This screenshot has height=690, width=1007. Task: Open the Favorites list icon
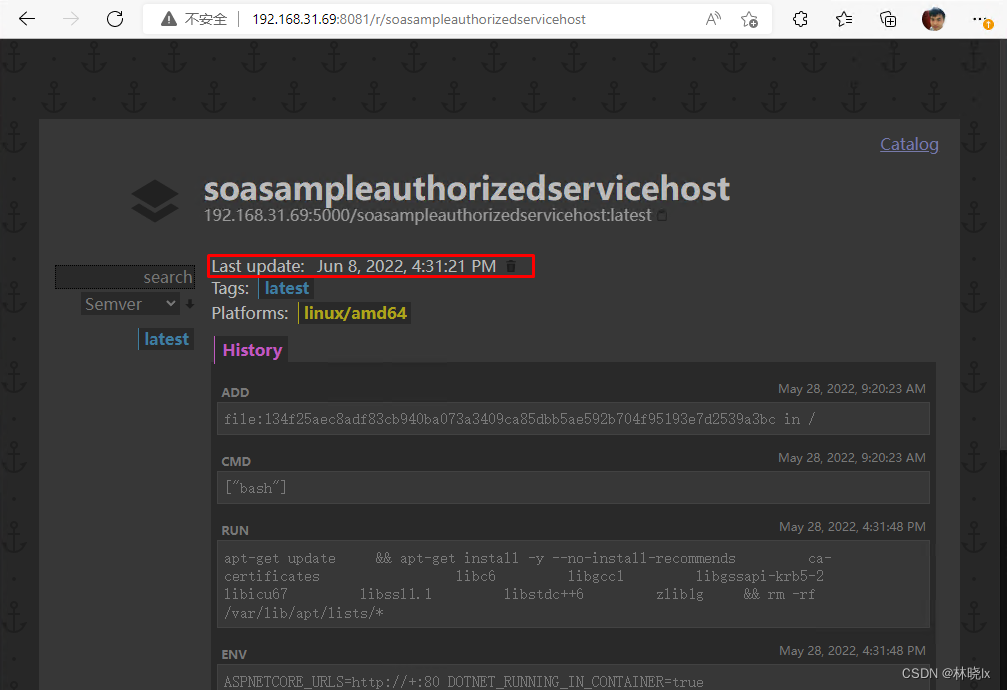[x=844, y=19]
